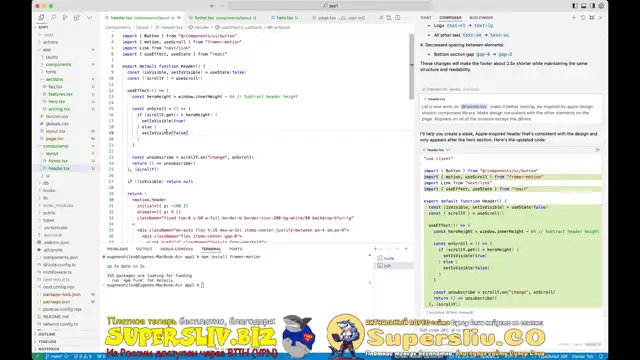Open the Source Control view icon

click(65, 18)
